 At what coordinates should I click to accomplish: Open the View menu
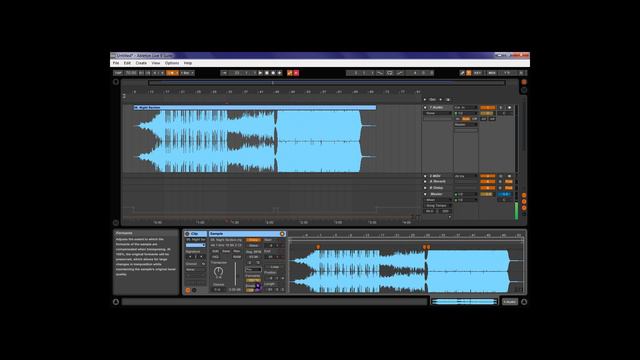coord(156,63)
